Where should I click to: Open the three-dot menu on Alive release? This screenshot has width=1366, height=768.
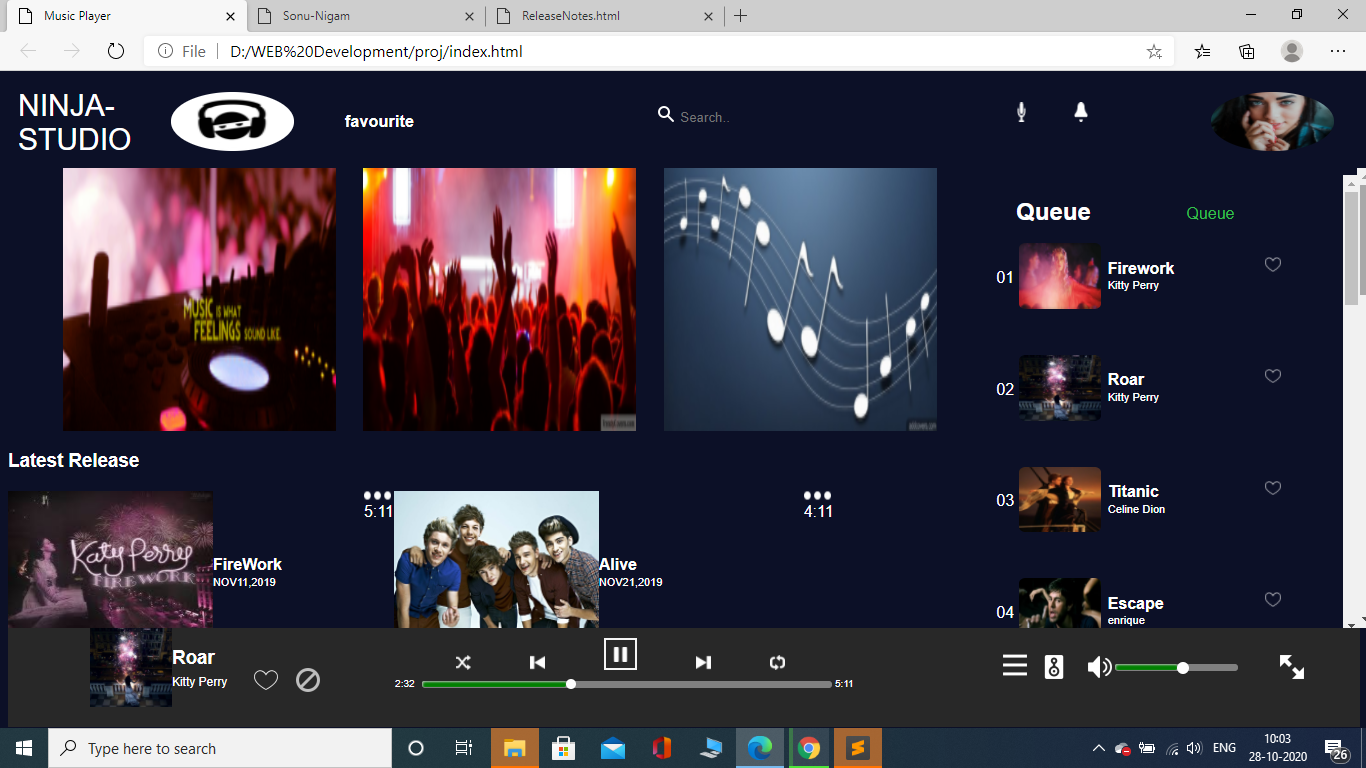coord(817,494)
